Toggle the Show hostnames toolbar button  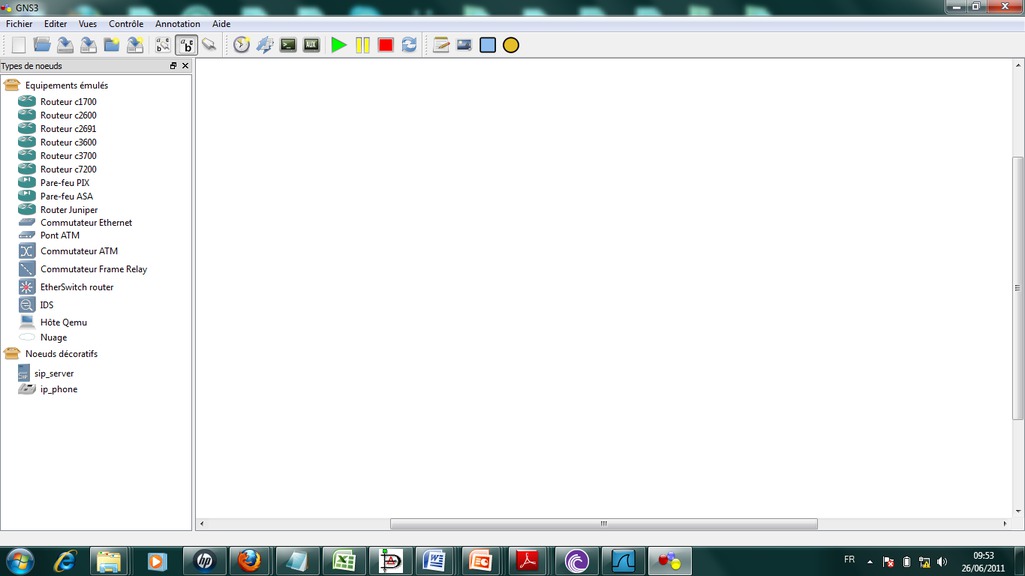(x=186, y=45)
